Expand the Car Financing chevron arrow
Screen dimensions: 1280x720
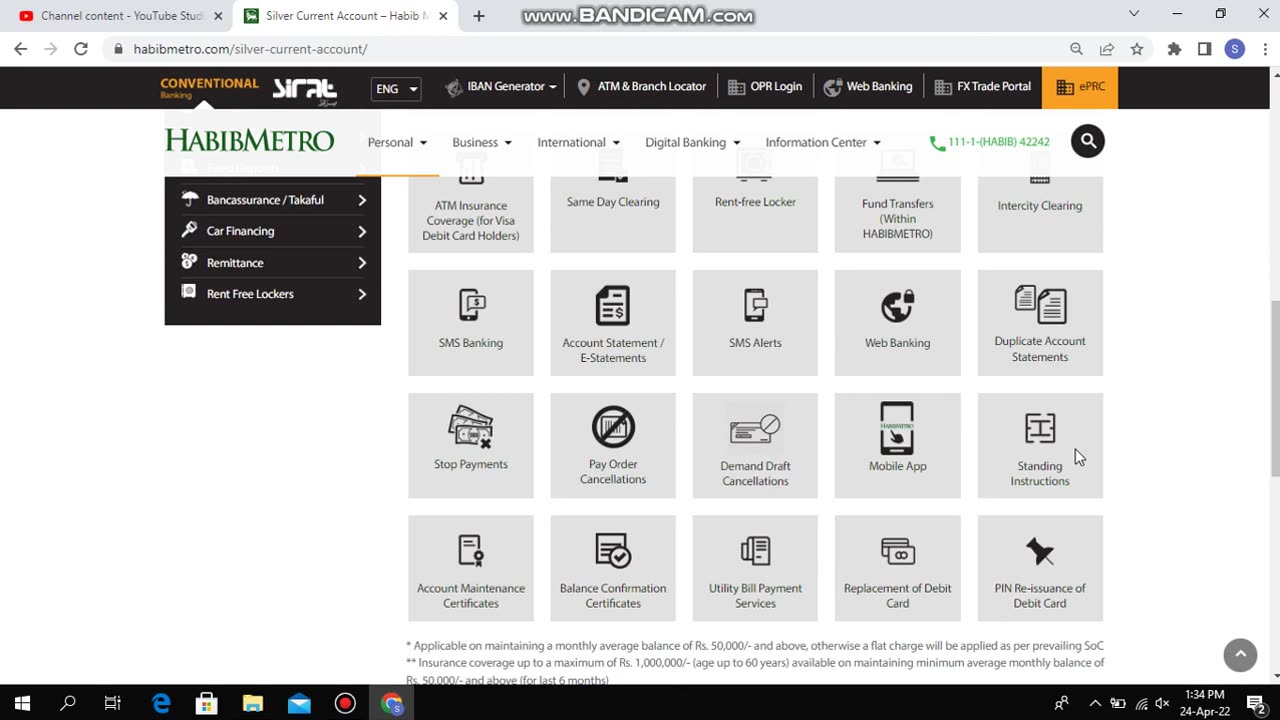tap(362, 231)
